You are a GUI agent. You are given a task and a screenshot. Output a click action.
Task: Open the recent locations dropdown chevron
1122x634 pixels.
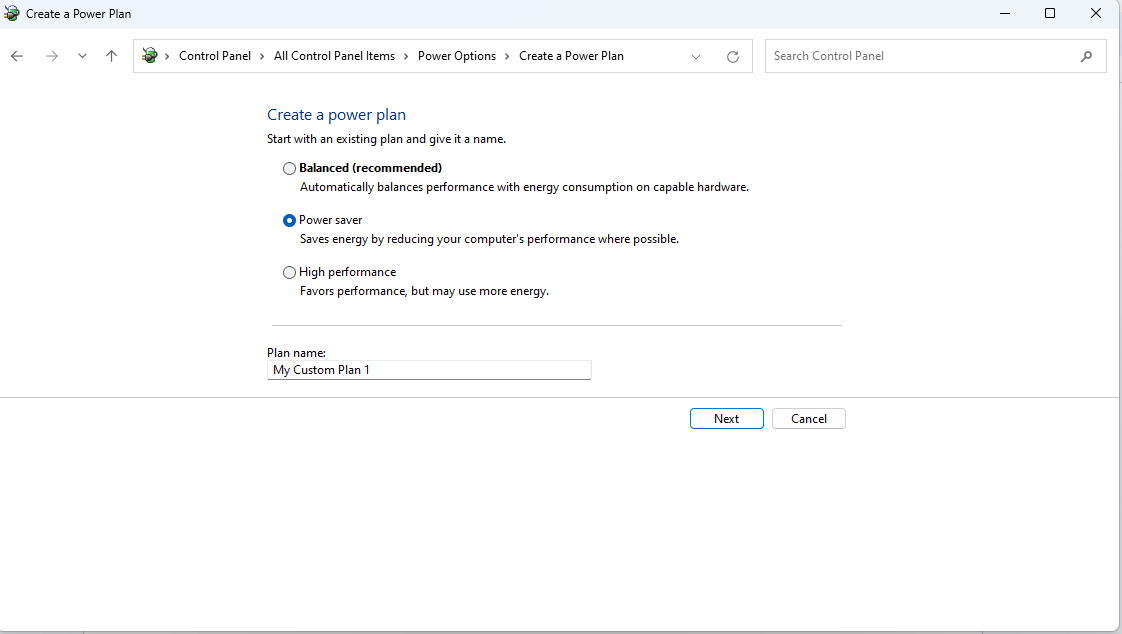point(82,56)
